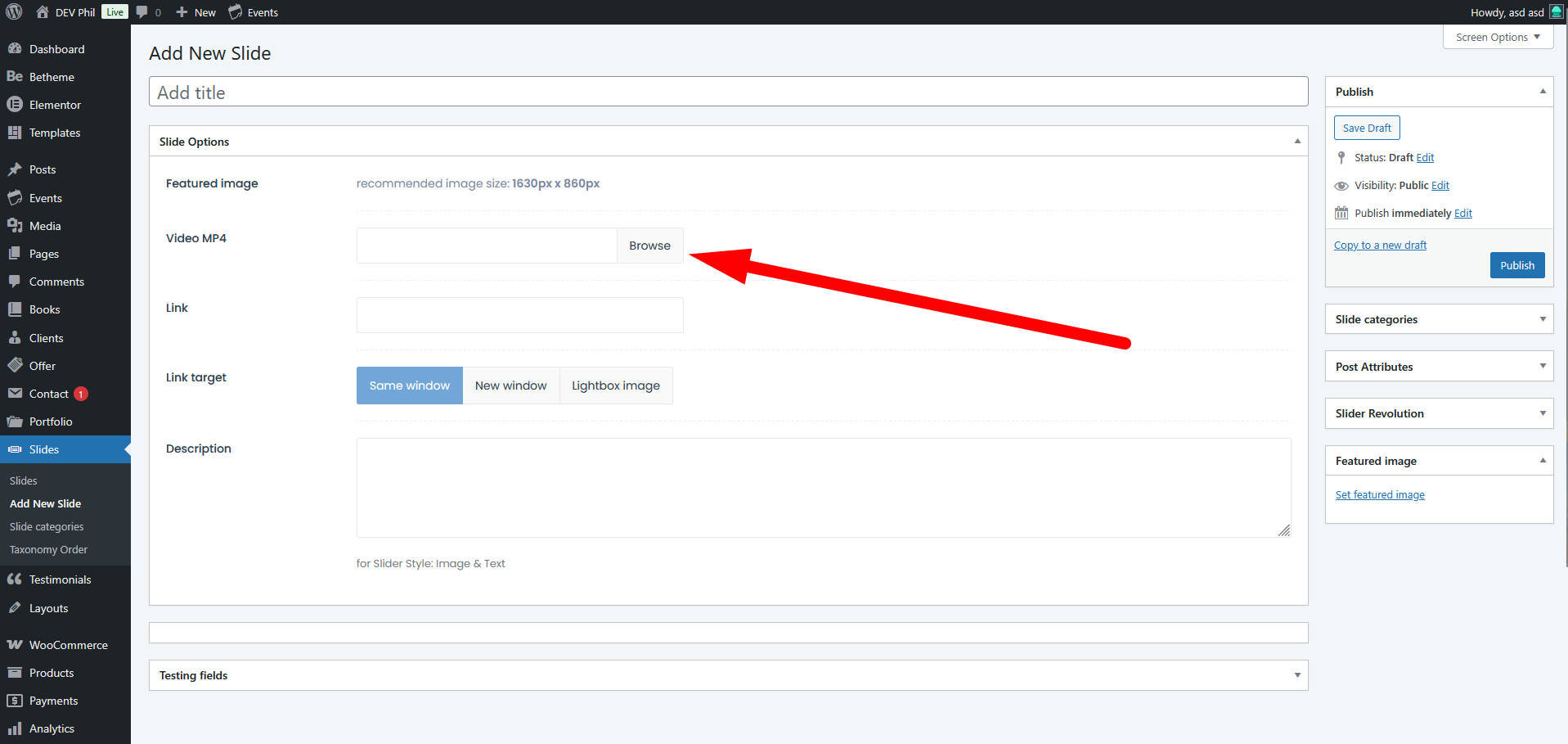Click the Testimonials quote icon
1568x744 pixels.
15,579
